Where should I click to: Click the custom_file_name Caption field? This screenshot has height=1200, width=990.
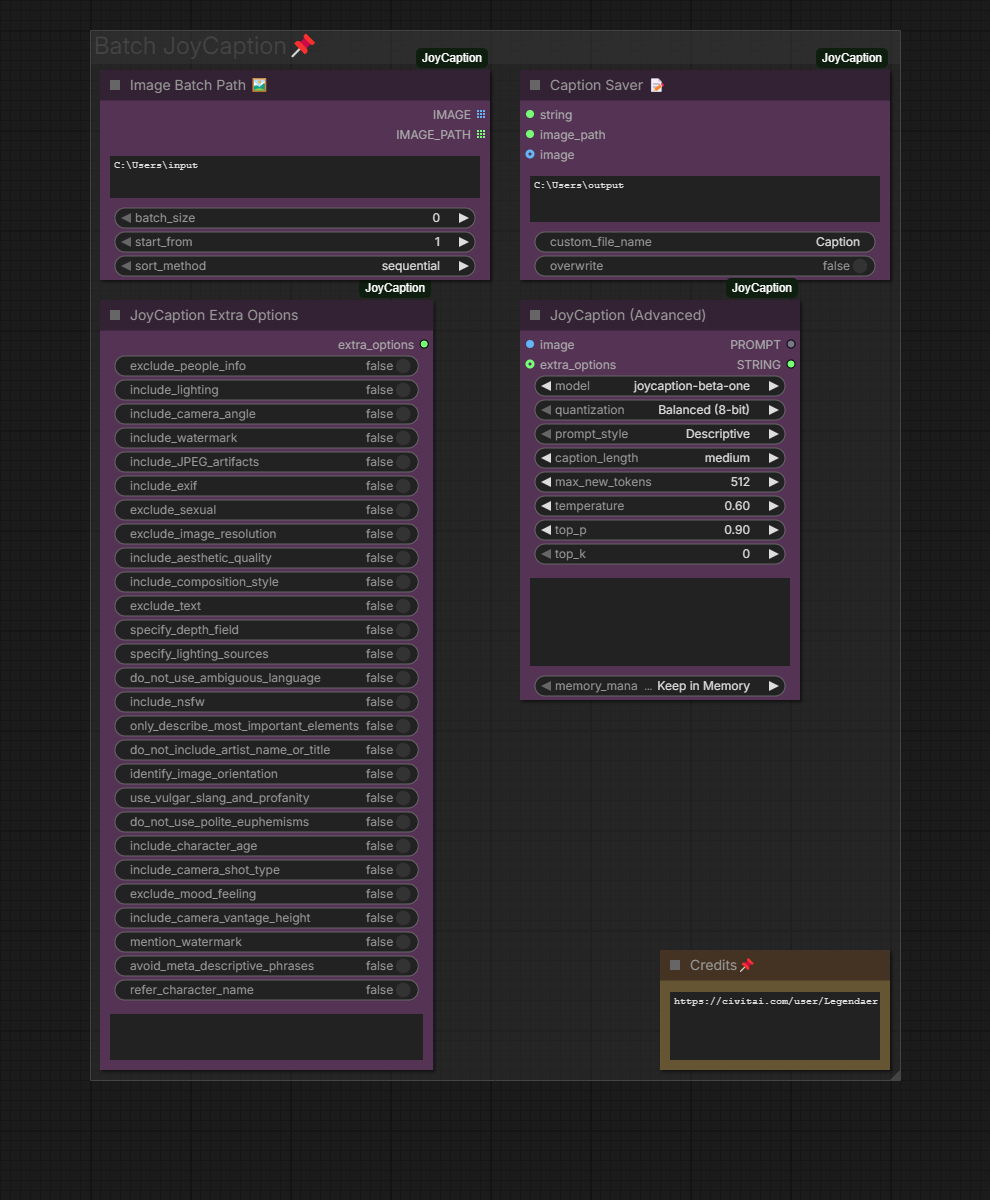point(704,242)
